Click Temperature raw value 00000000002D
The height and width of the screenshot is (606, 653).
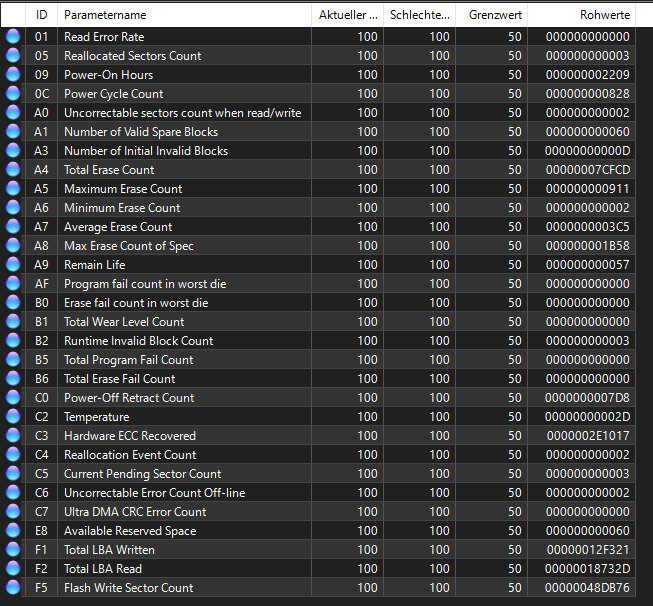[588, 416]
